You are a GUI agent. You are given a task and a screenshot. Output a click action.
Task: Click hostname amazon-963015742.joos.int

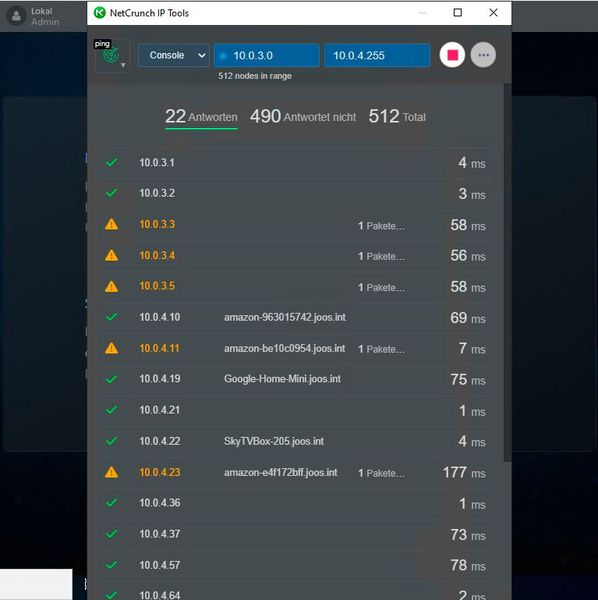click(x=285, y=317)
